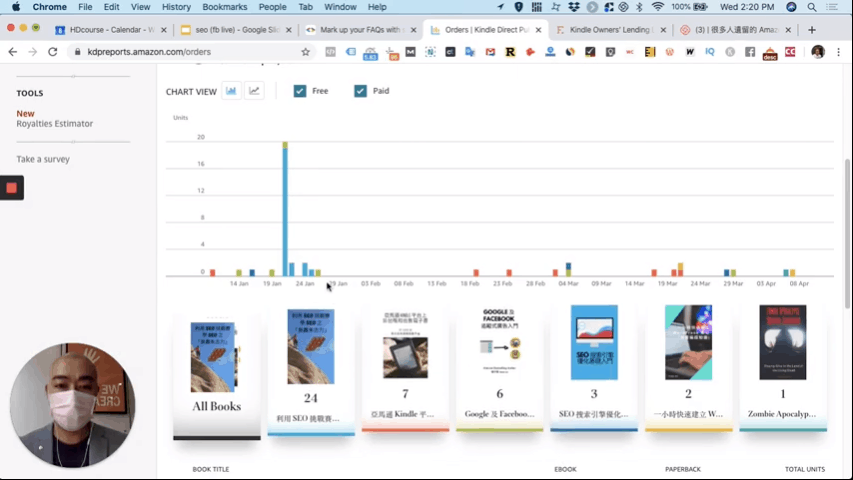Bookmark this page with star icon
Viewport: 853px width, 480px height.
(306, 52)
